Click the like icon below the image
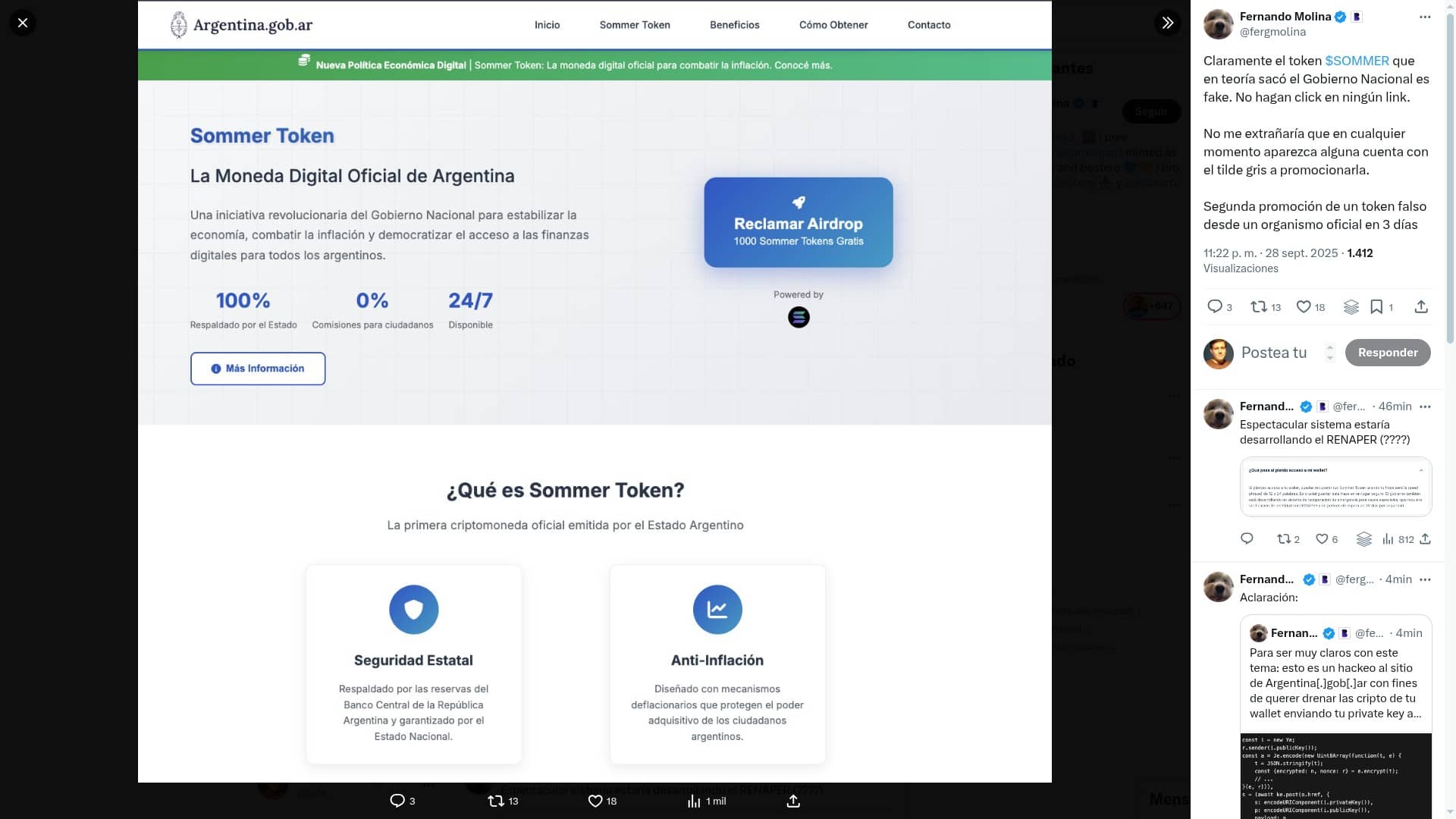1456x819 pixels. [x=595, y=801]
